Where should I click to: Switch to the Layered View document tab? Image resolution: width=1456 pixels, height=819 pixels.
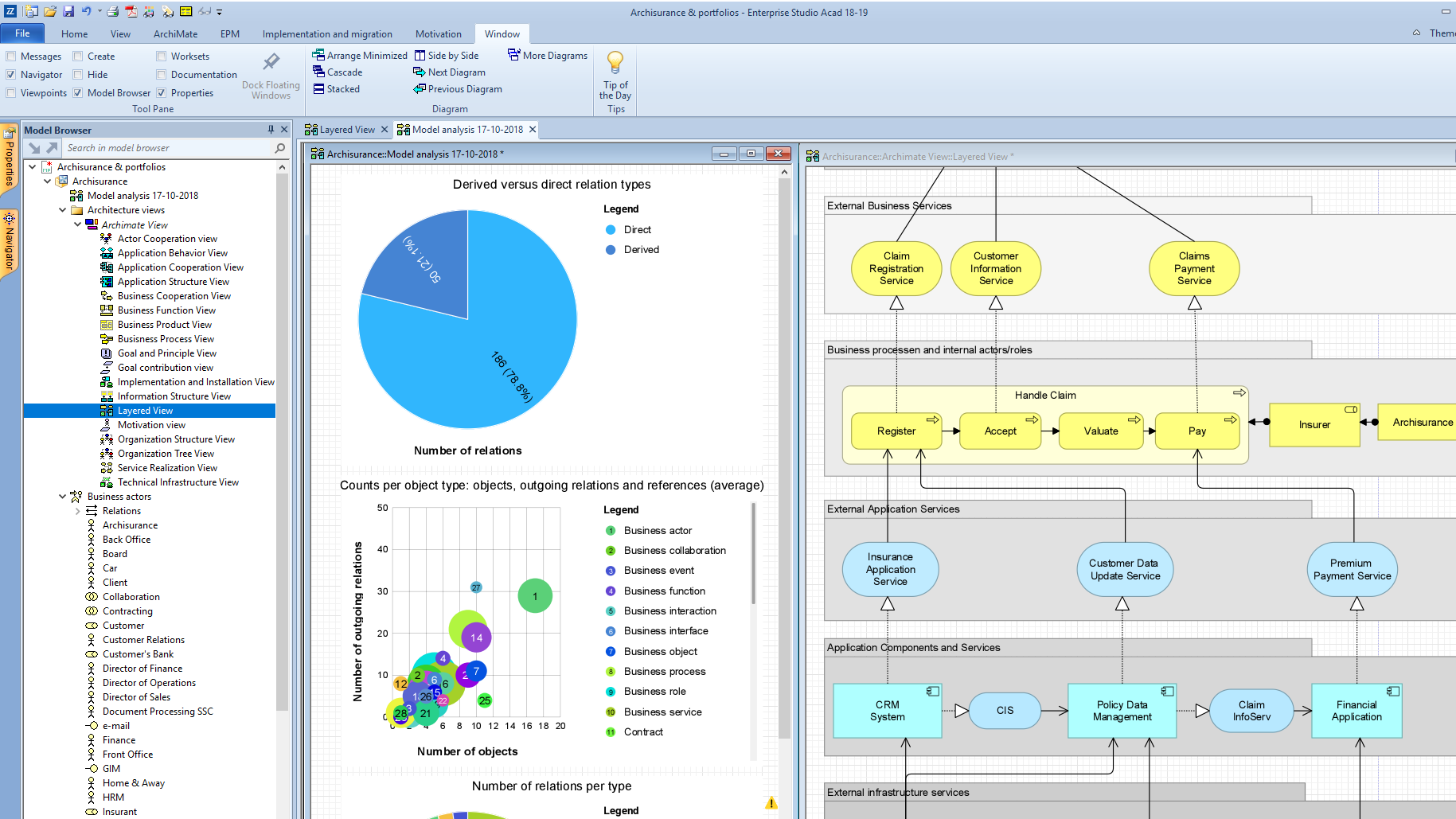[x=346, y=130]
